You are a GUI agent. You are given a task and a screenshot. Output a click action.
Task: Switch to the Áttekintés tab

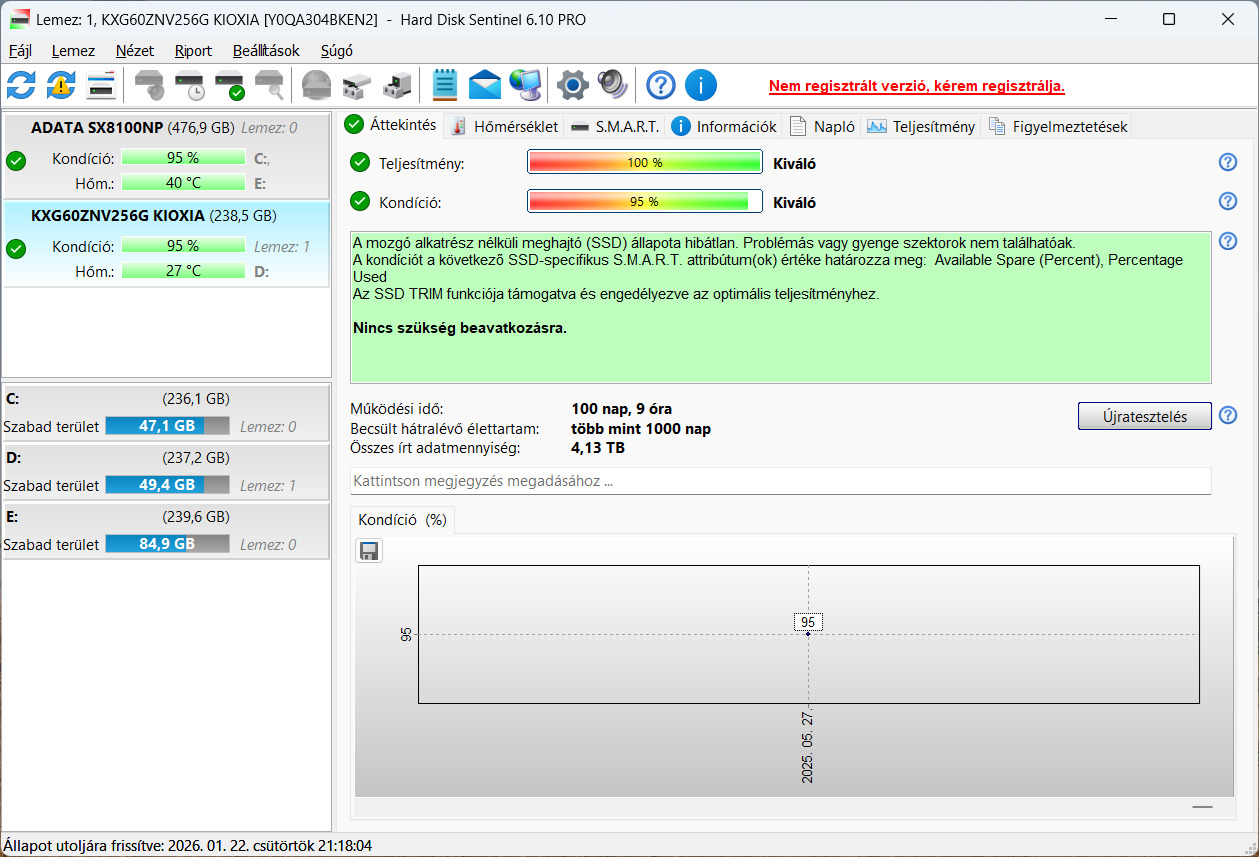coord(391,125)
